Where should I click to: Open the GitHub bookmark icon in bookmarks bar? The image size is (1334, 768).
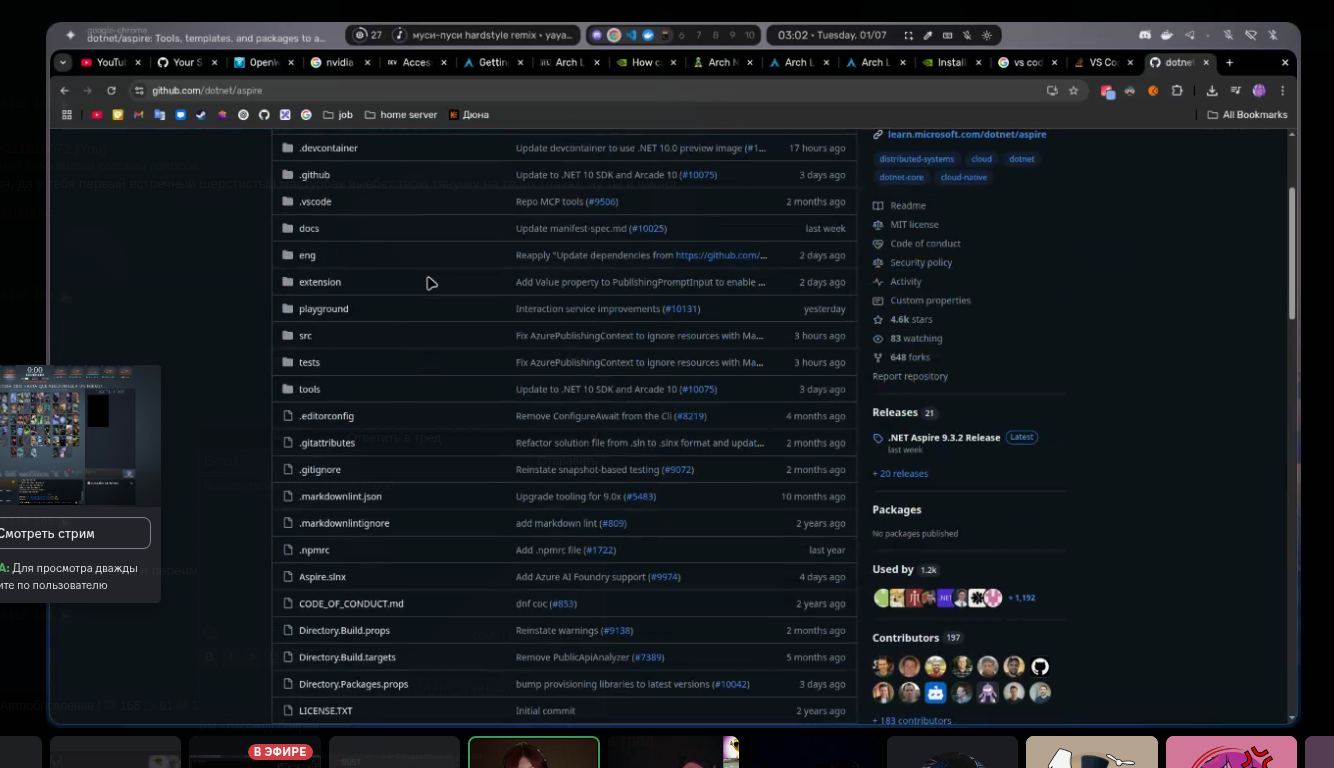[264, 115]
